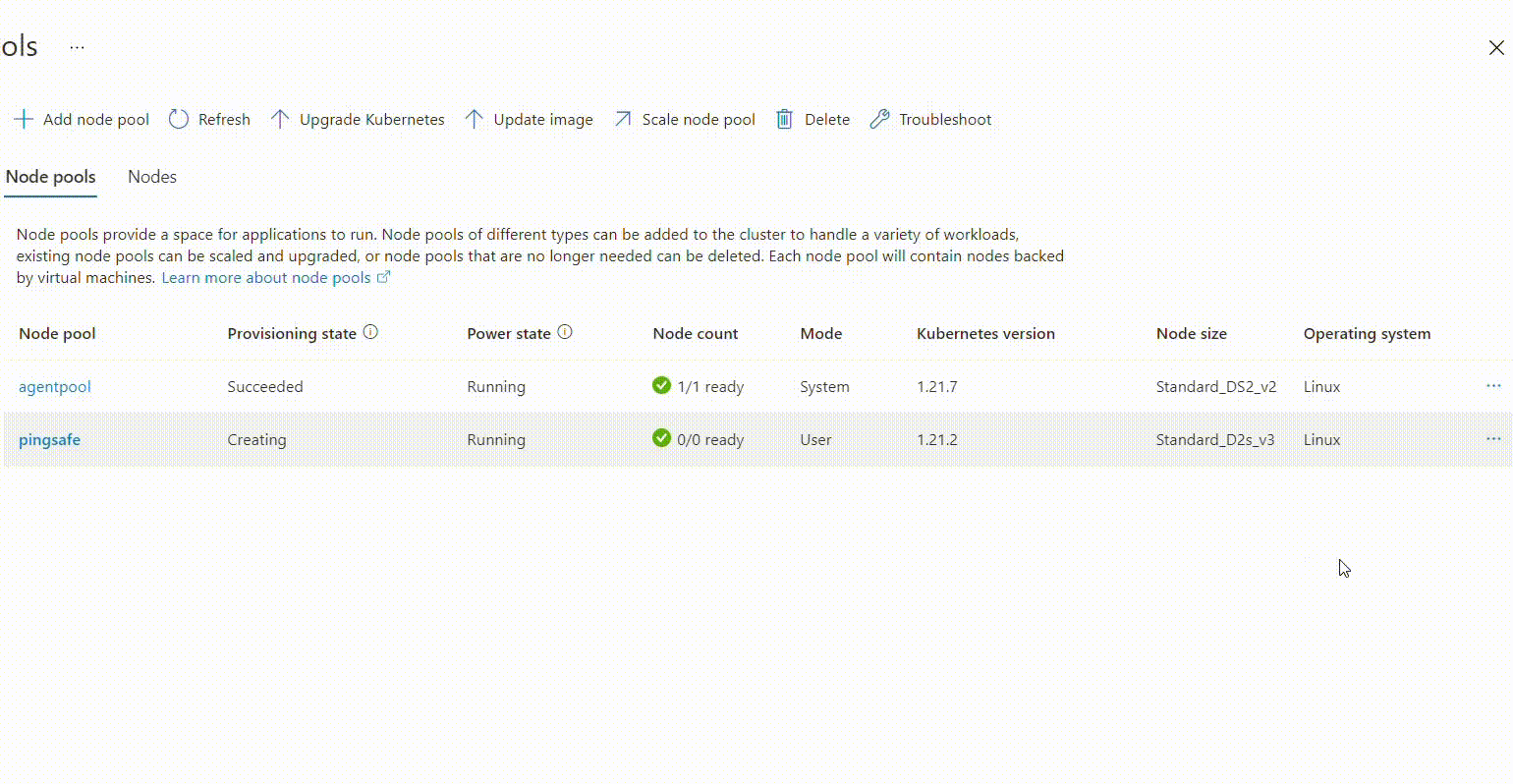The width and height of the screenshot is (1513, 784).
Task: Open the pingsafe node pool link
Action: point(49,440)
